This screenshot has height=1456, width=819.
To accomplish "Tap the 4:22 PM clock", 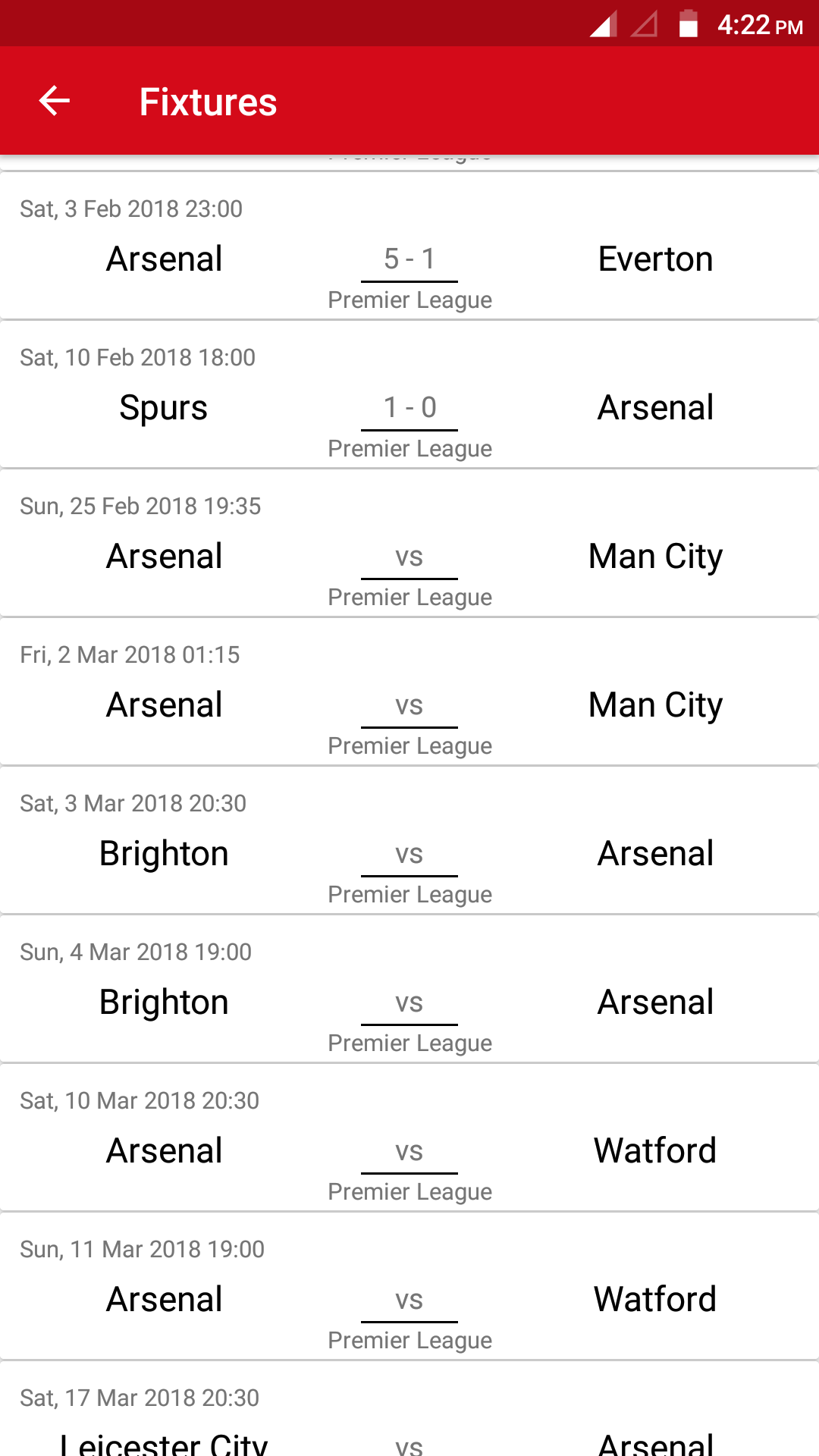I will tap(760, 26).
